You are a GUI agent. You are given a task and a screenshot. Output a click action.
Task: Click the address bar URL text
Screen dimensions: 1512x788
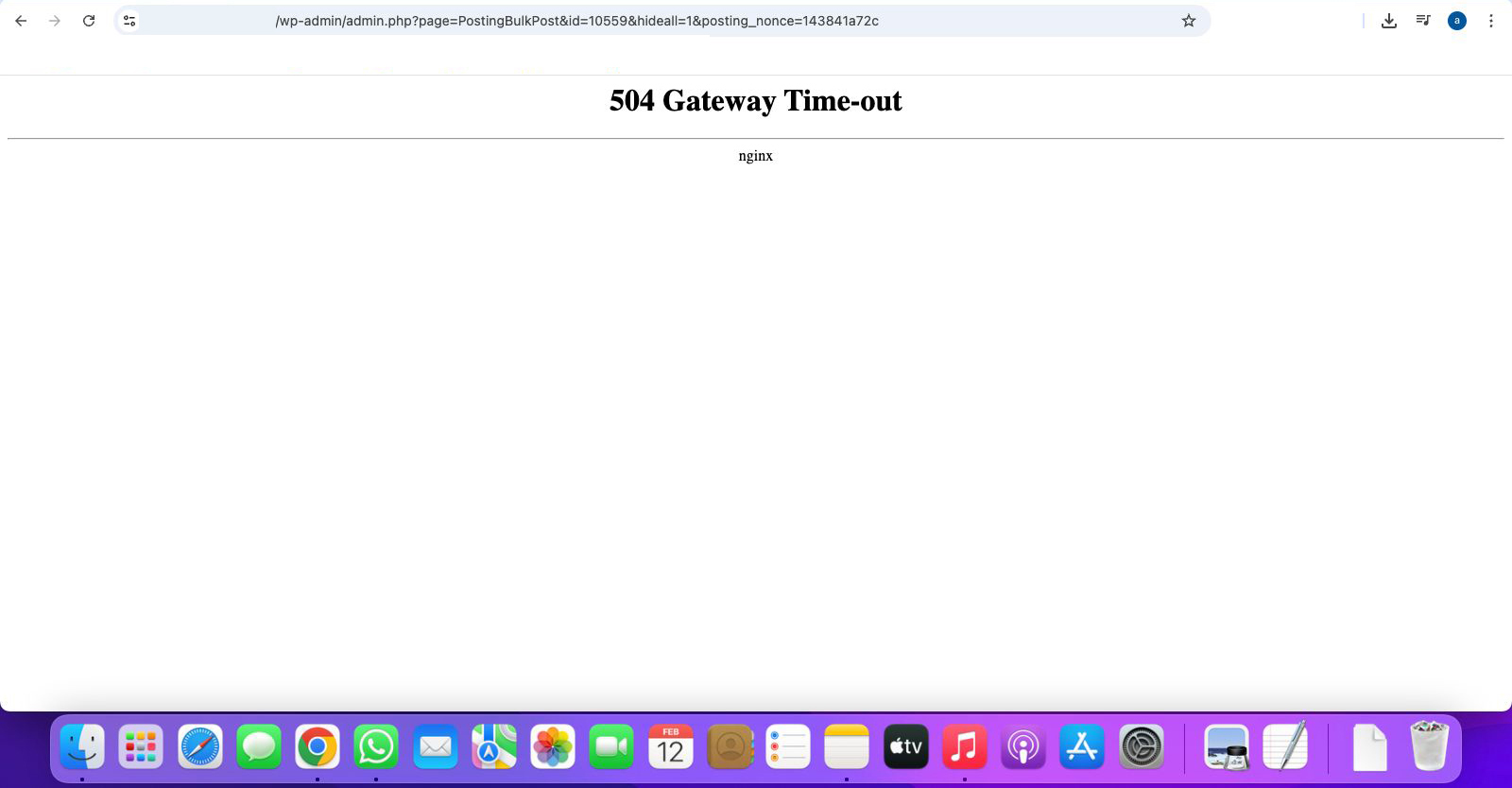[576, 21]
